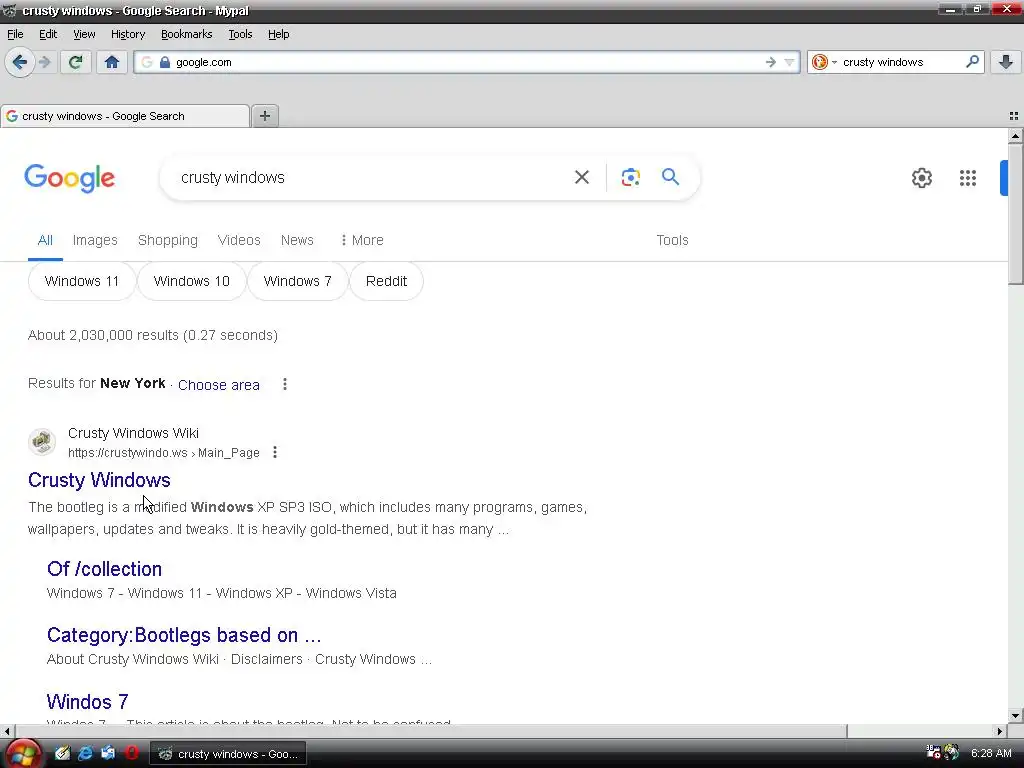Click the Crusty Windows Wiki site favicon
1024x768 pixels.
tap(42, 442)
